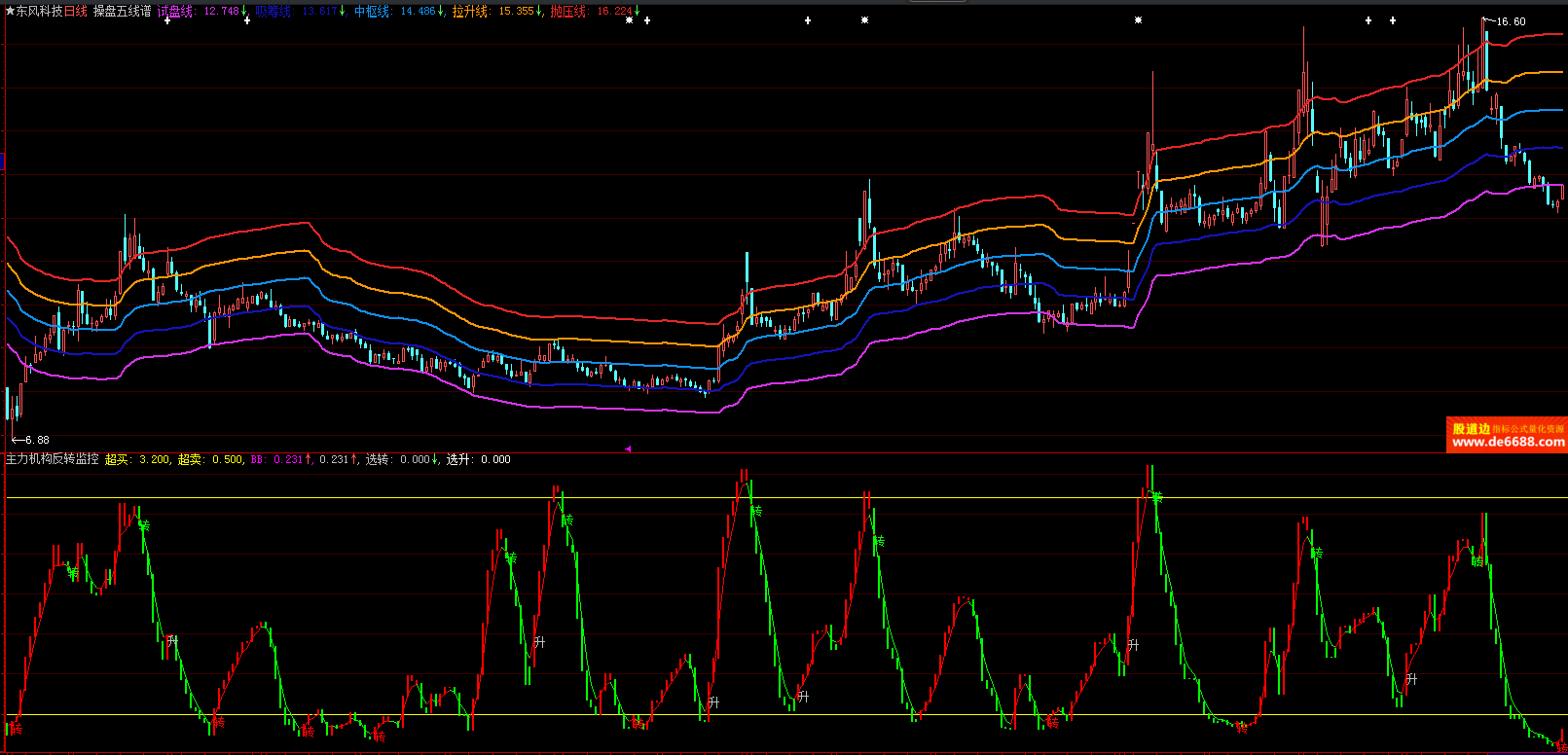Select the orange 拉升线 legend label
The image size is (1568, 755).
469,11
